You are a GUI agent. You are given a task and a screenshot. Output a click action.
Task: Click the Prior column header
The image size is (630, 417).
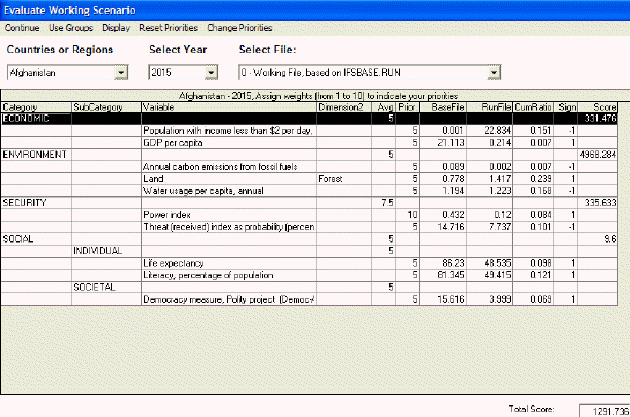(x=407, y=107)
